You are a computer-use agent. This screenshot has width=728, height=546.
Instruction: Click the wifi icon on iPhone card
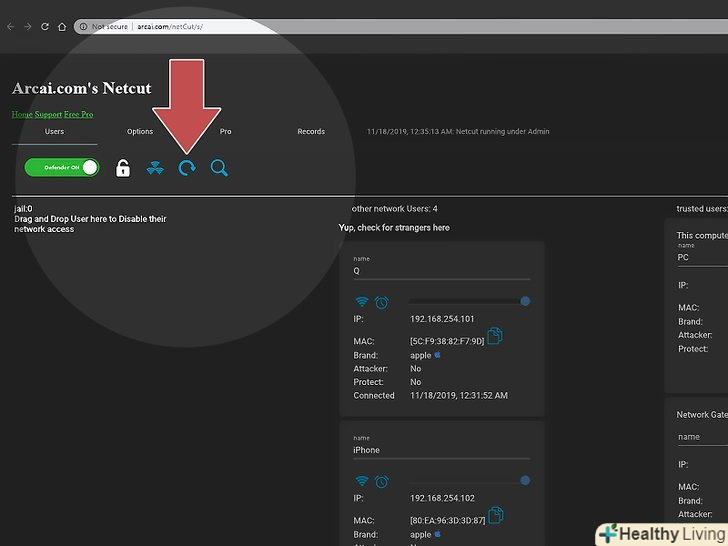tap(362, 481)
